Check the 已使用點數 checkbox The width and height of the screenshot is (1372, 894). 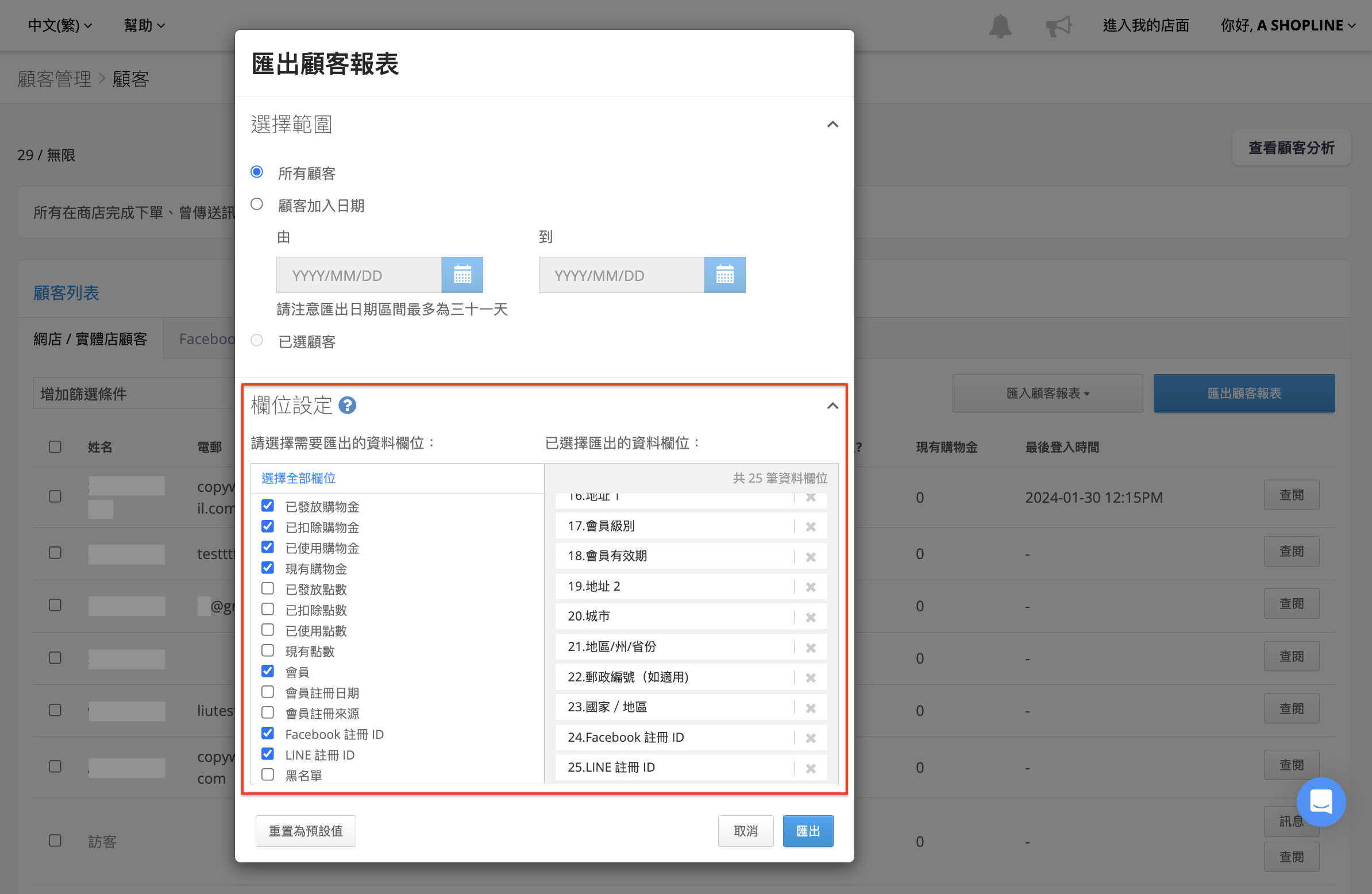[x=268, y=630]
